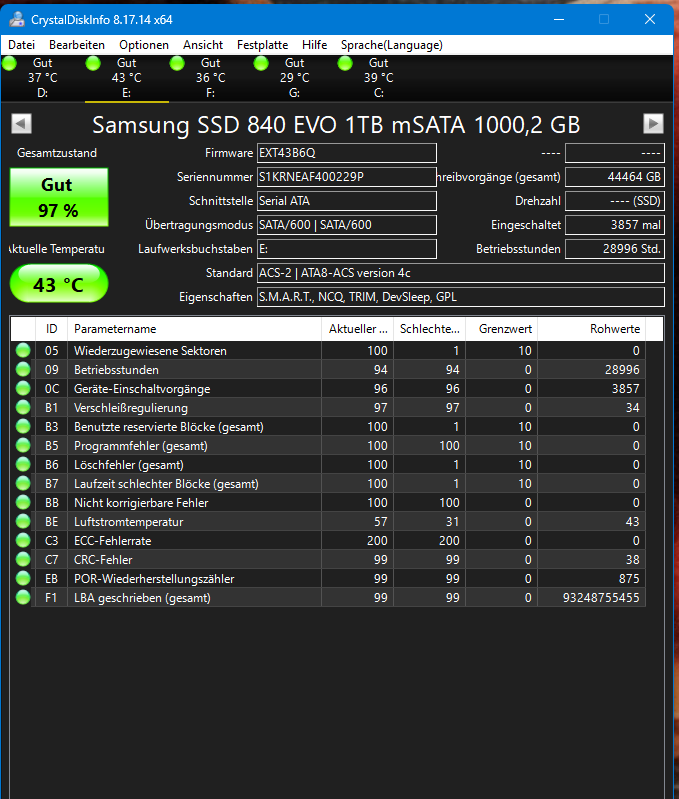The width and height of the screenshot is (679, 799).
Task: Select raw value 93248755455 cell
Action: point(591,597)
